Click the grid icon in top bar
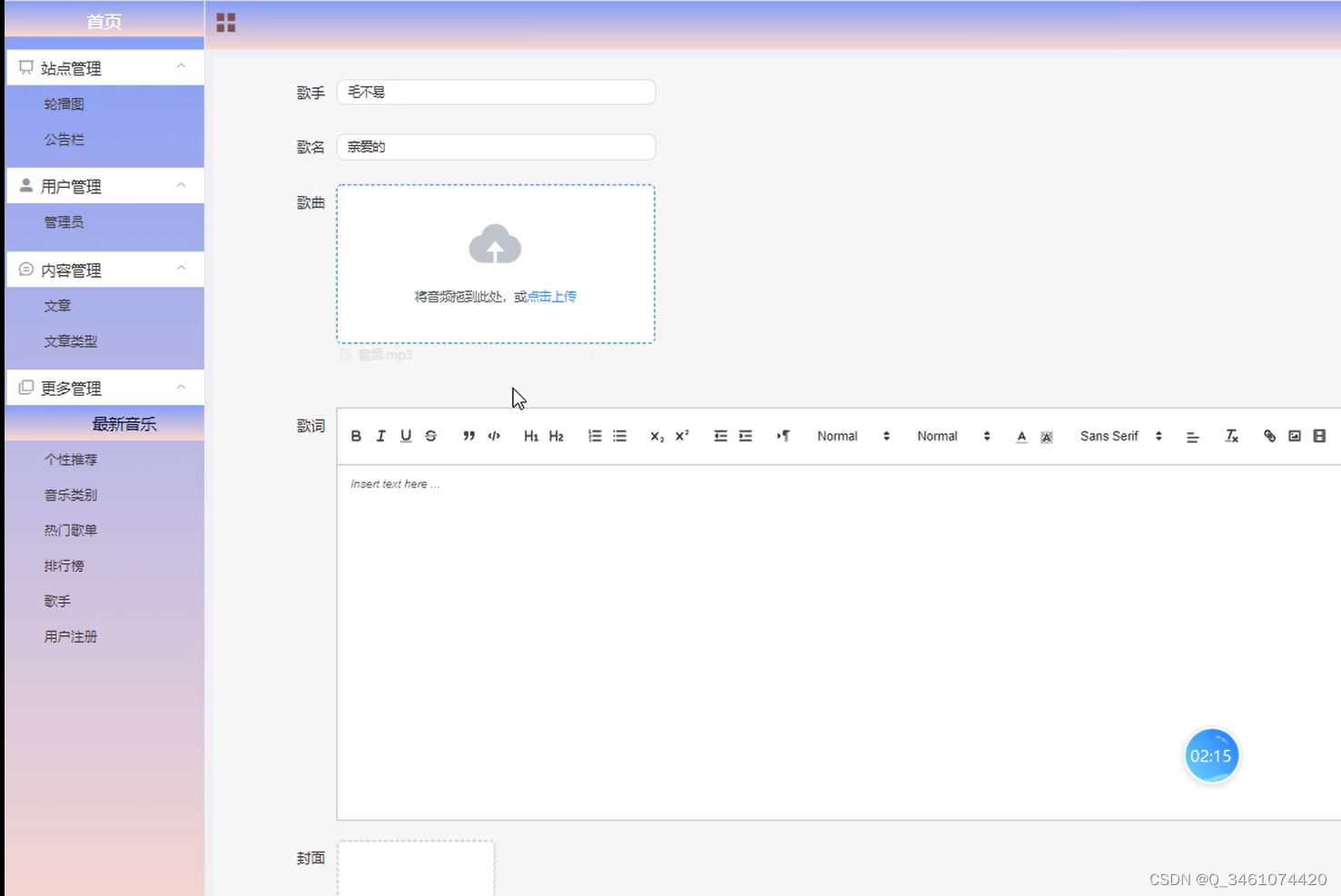 point(226,23)
